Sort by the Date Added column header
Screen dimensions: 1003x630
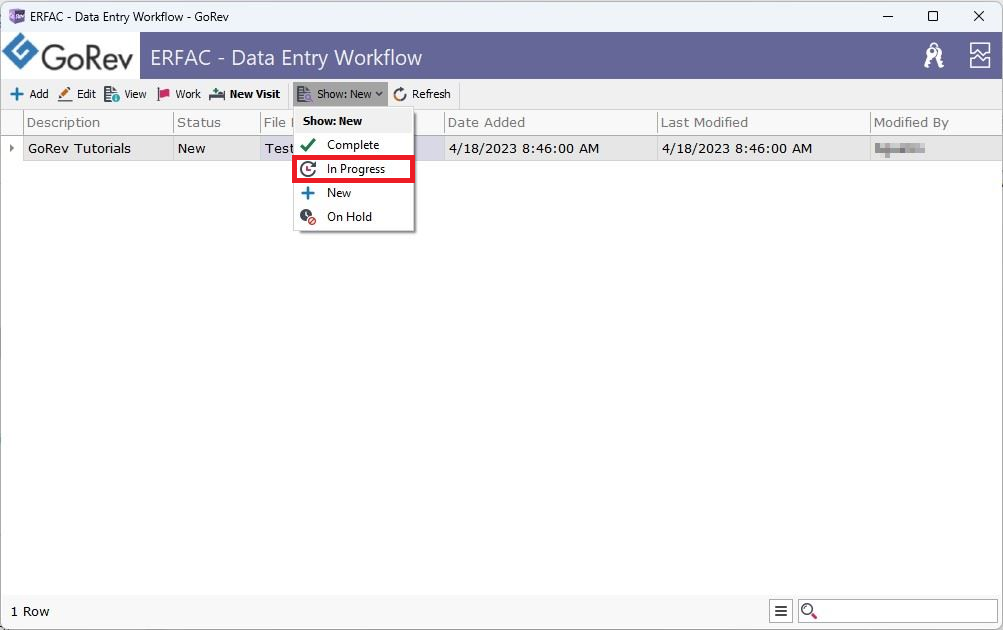[x=551, y=122]
